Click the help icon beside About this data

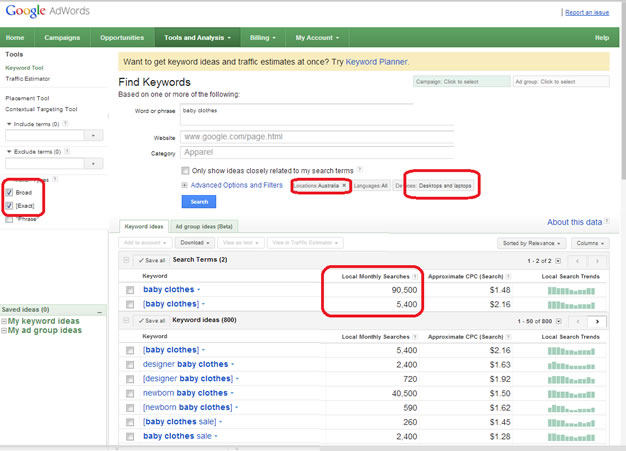(x=607, y=222)
